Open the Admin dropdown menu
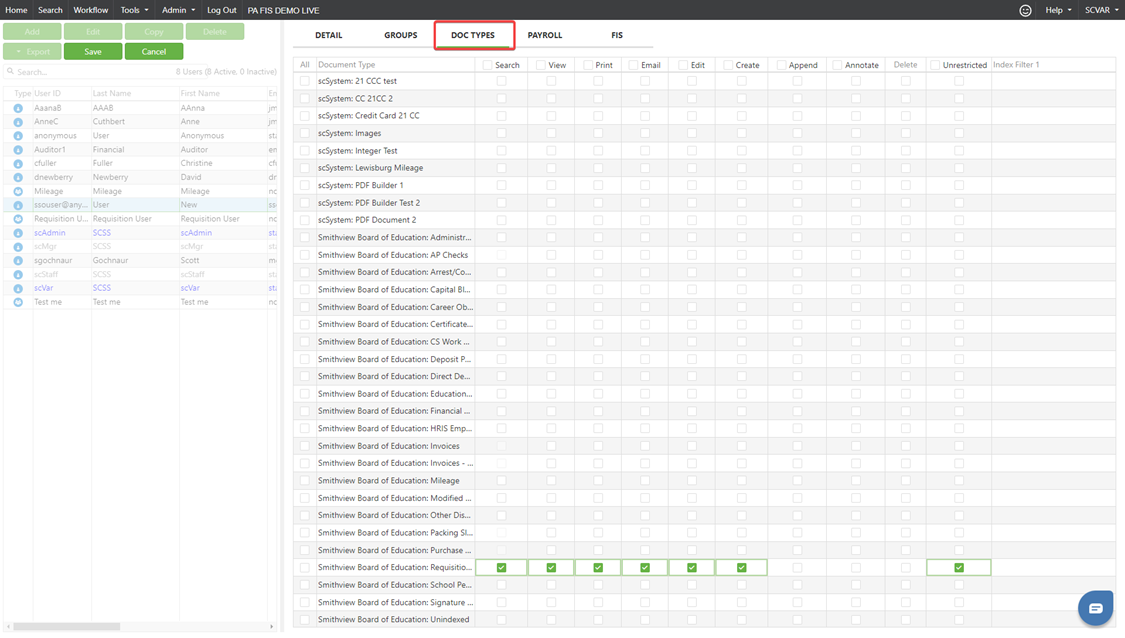The width and height of the screenshot is (1125, 638). click(178, 10)
